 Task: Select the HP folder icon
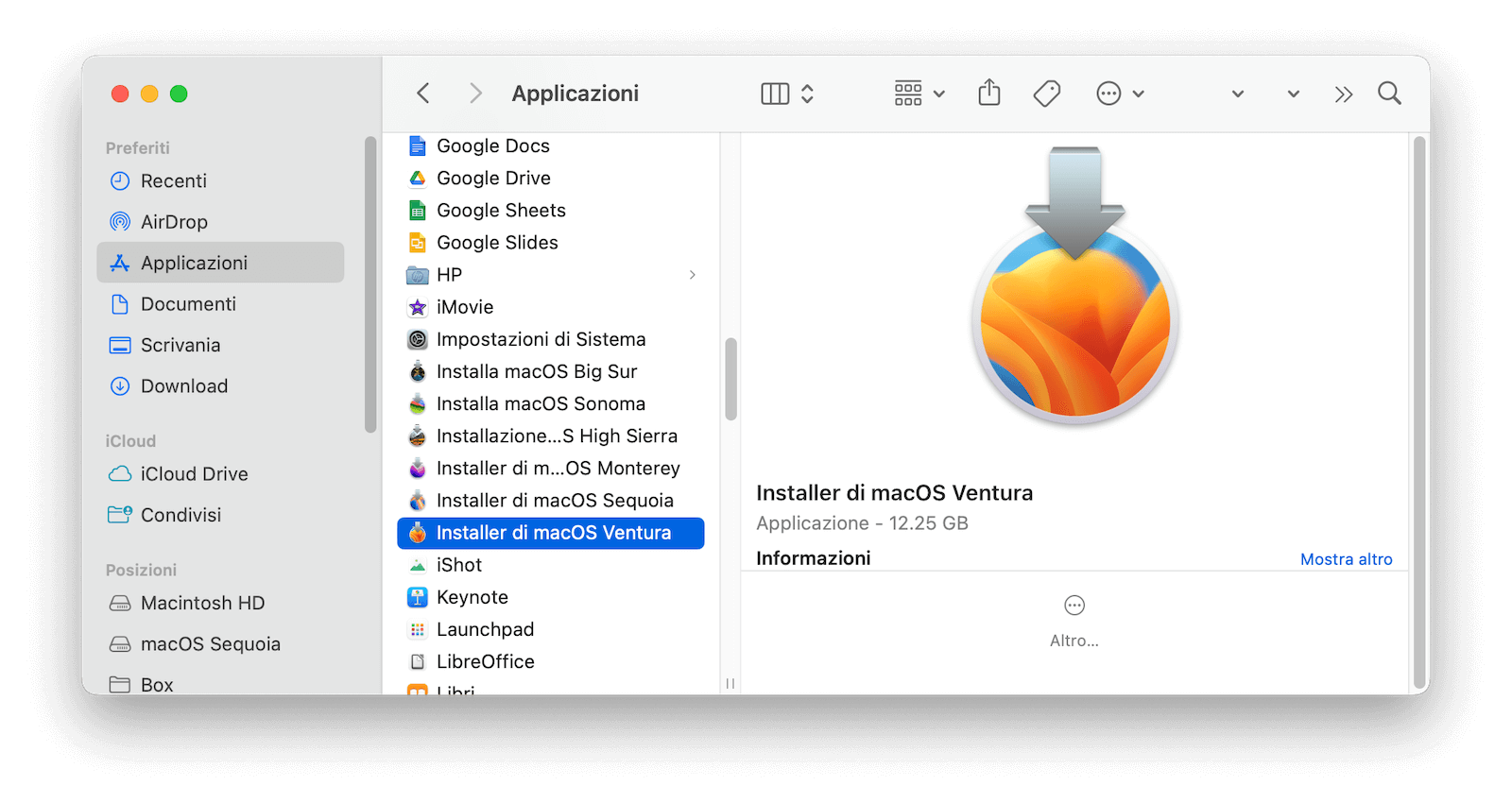click(x=418, y=275)
